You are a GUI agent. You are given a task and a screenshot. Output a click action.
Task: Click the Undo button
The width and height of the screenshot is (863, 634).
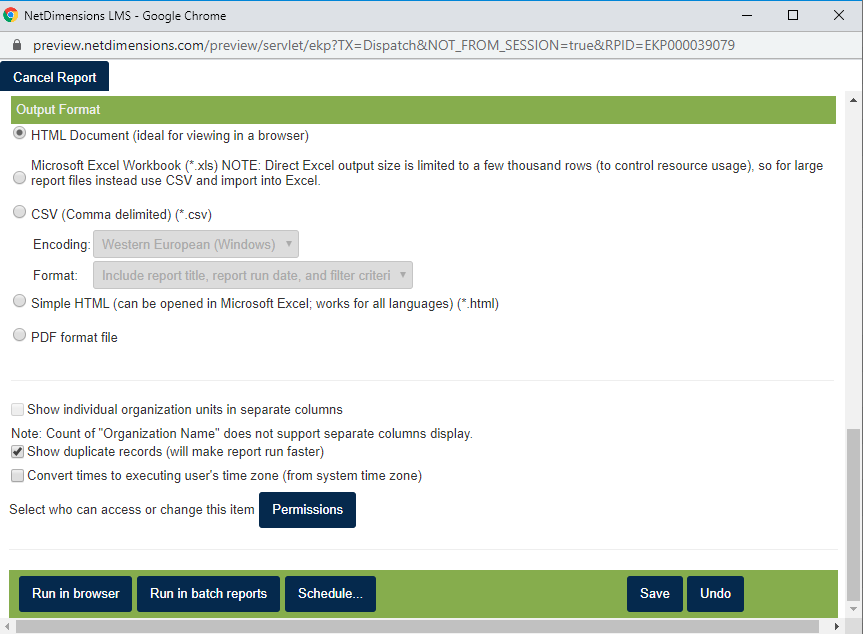click(715, 593)
